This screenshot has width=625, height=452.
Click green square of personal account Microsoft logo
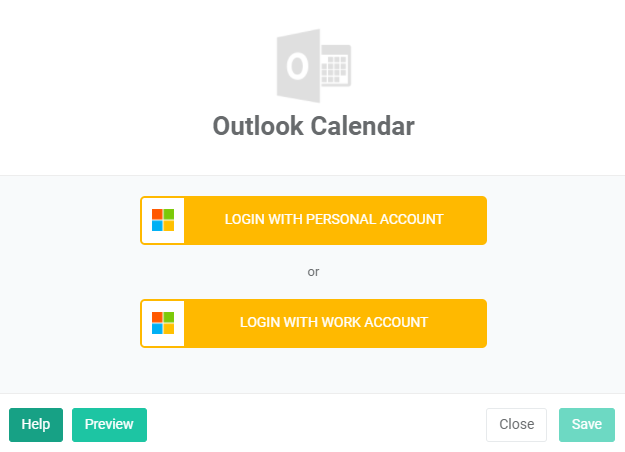pos(169,214)
